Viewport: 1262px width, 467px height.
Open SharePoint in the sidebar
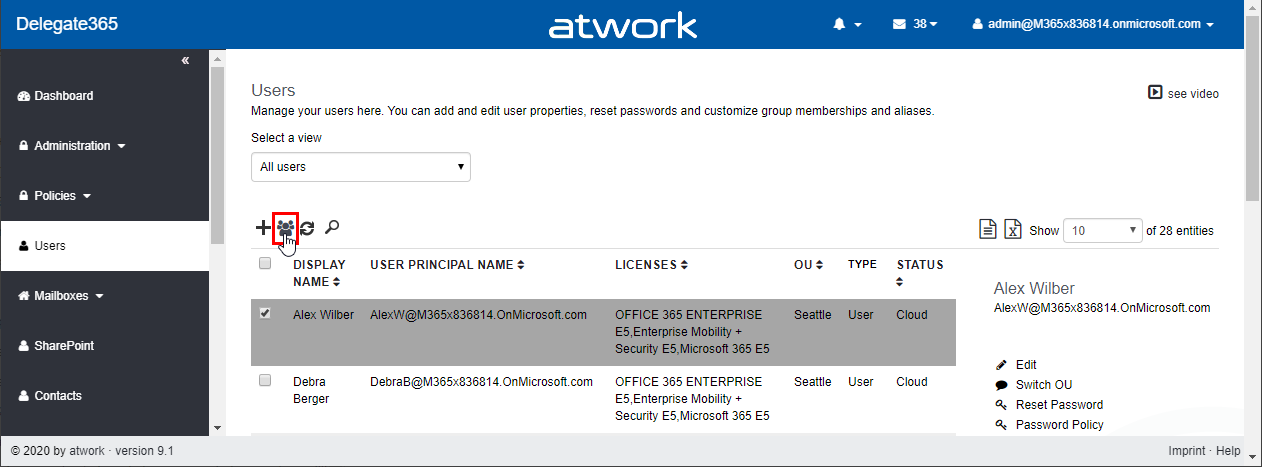(64, 346)
